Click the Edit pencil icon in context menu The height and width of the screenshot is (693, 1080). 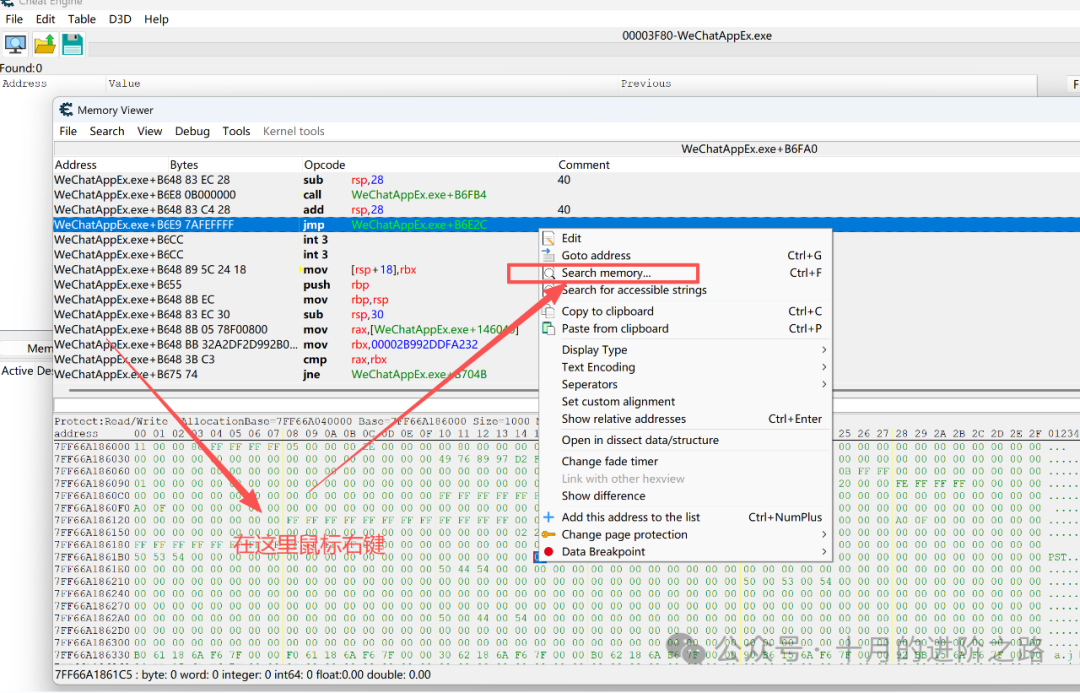[548, 238]
